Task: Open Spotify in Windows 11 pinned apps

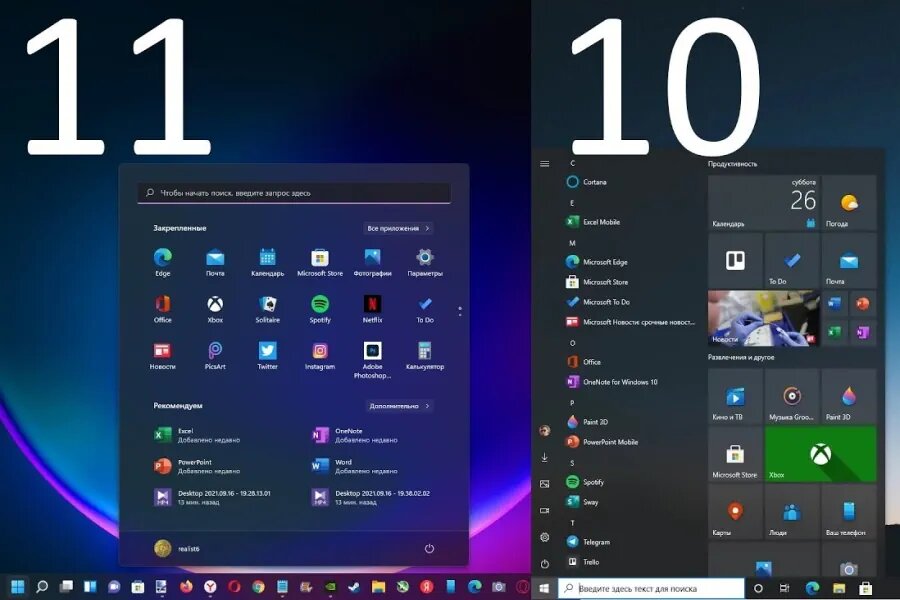Action: coord(320,309)
